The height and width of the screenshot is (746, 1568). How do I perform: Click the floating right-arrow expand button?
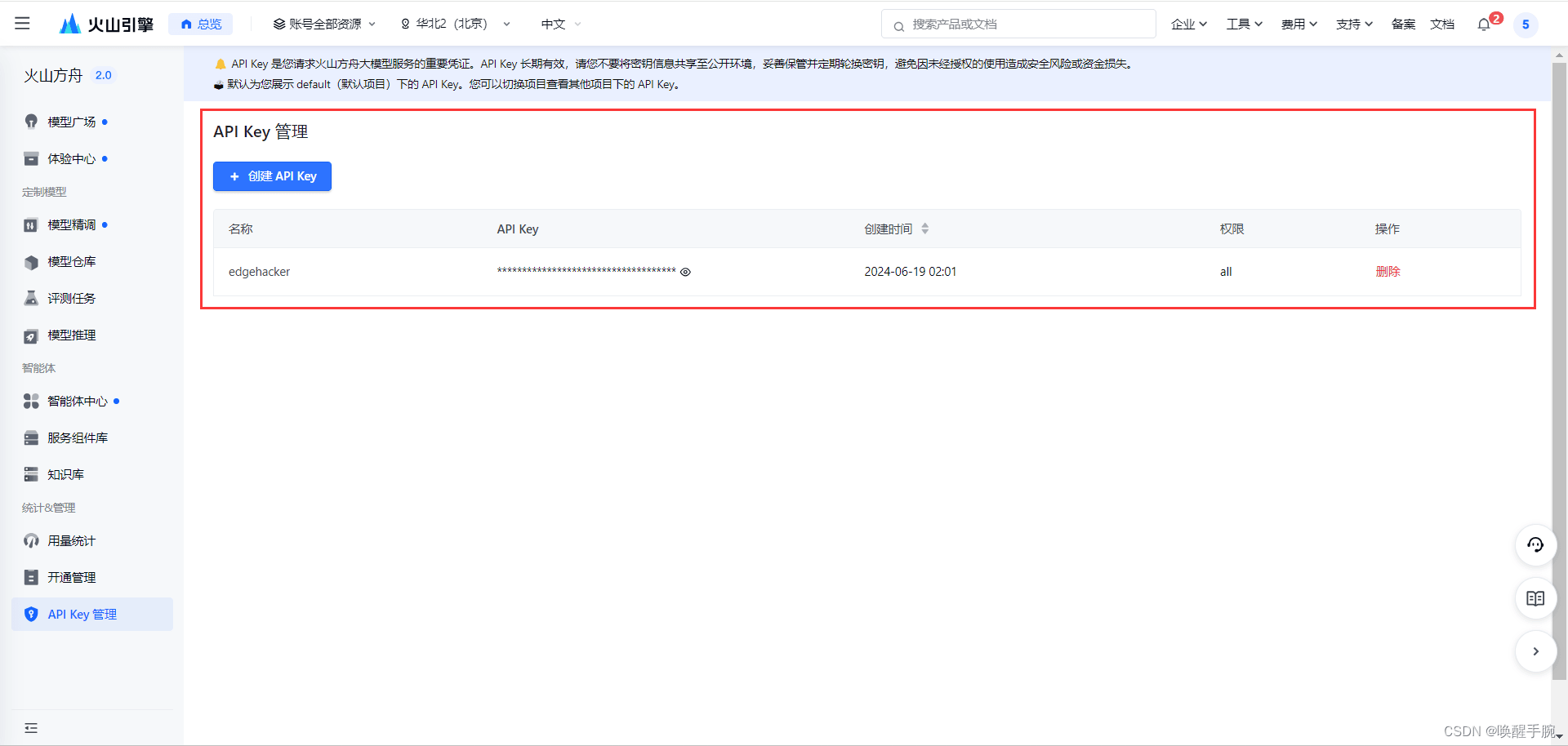coord(1535,651)
